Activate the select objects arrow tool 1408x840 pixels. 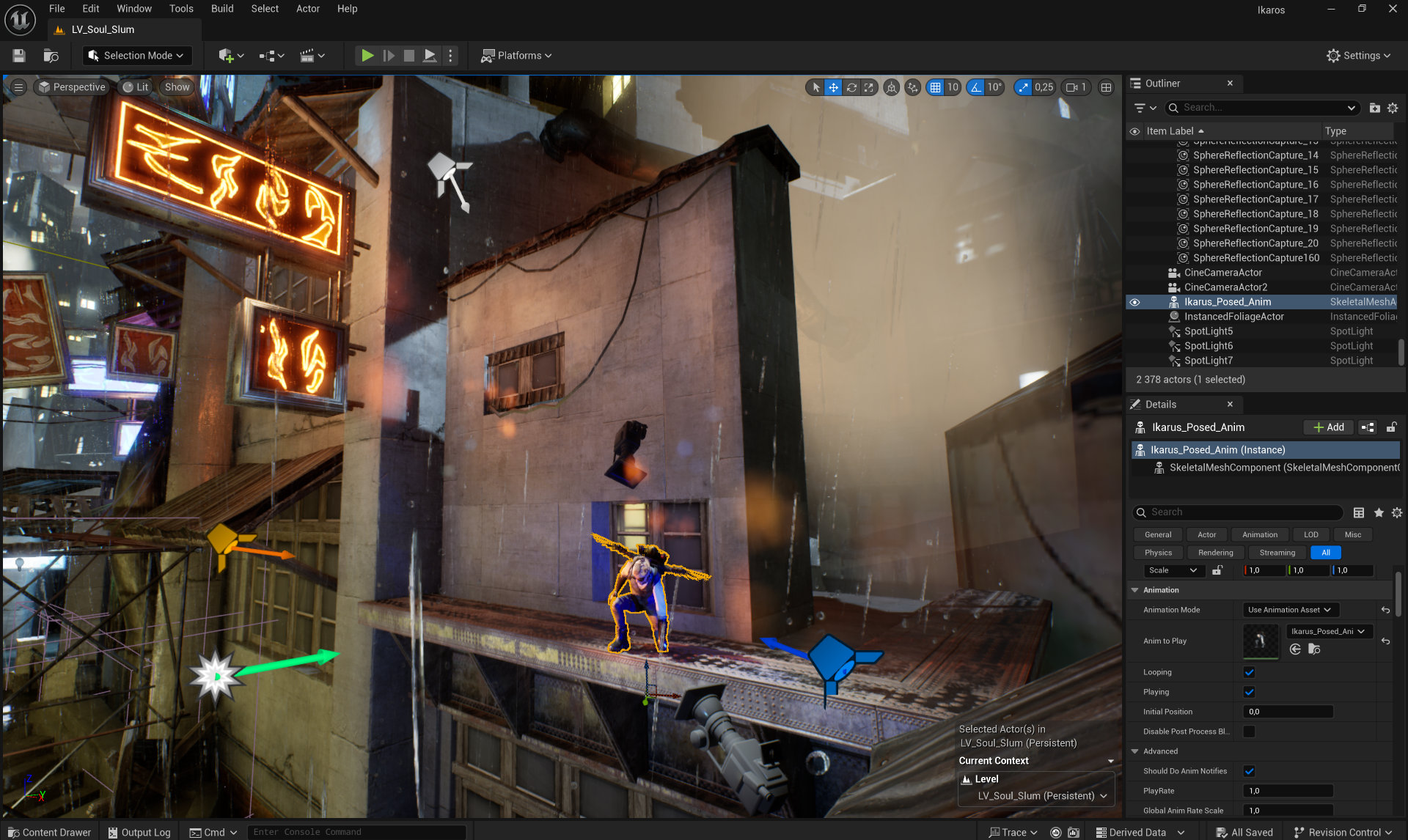815,87
